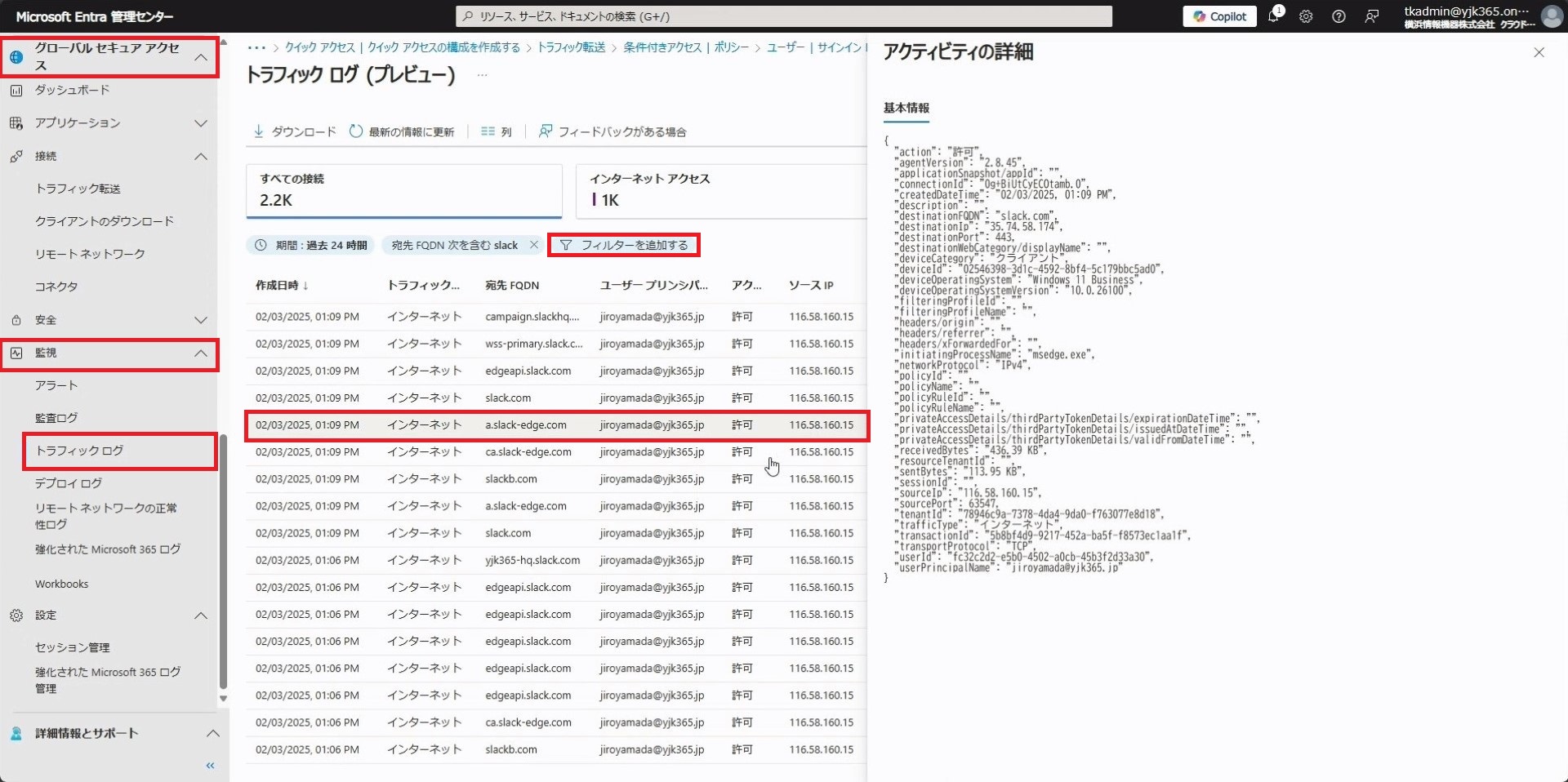The image size is (1568, 782).
Task: Close the activity details panel
Action: tap(1539, 52)
